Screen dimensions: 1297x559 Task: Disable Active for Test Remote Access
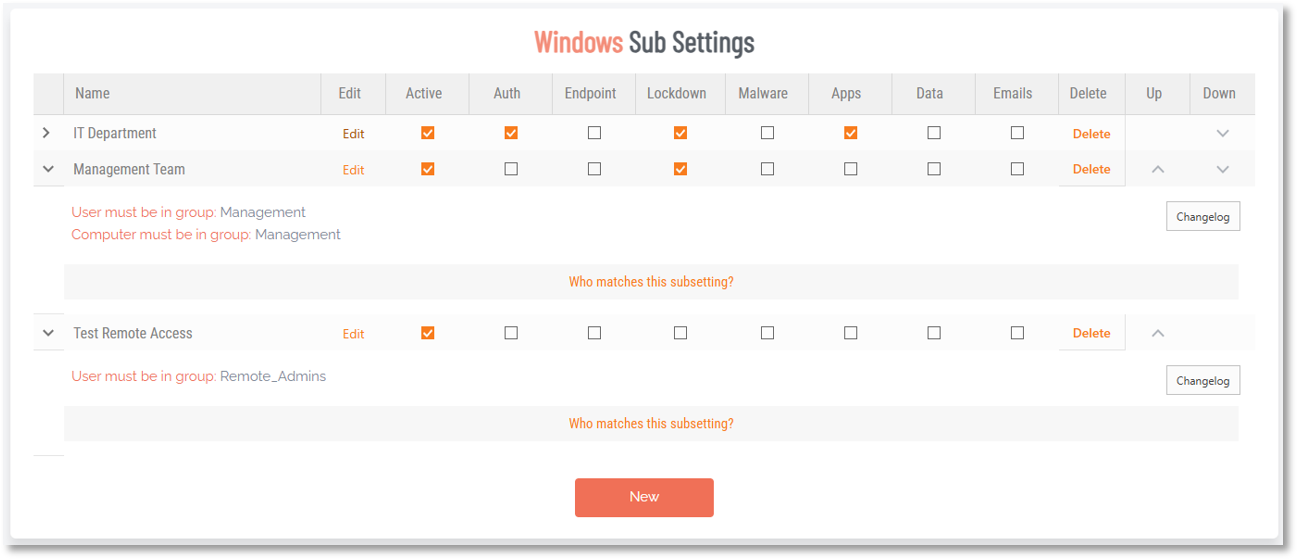click(428, 333)
